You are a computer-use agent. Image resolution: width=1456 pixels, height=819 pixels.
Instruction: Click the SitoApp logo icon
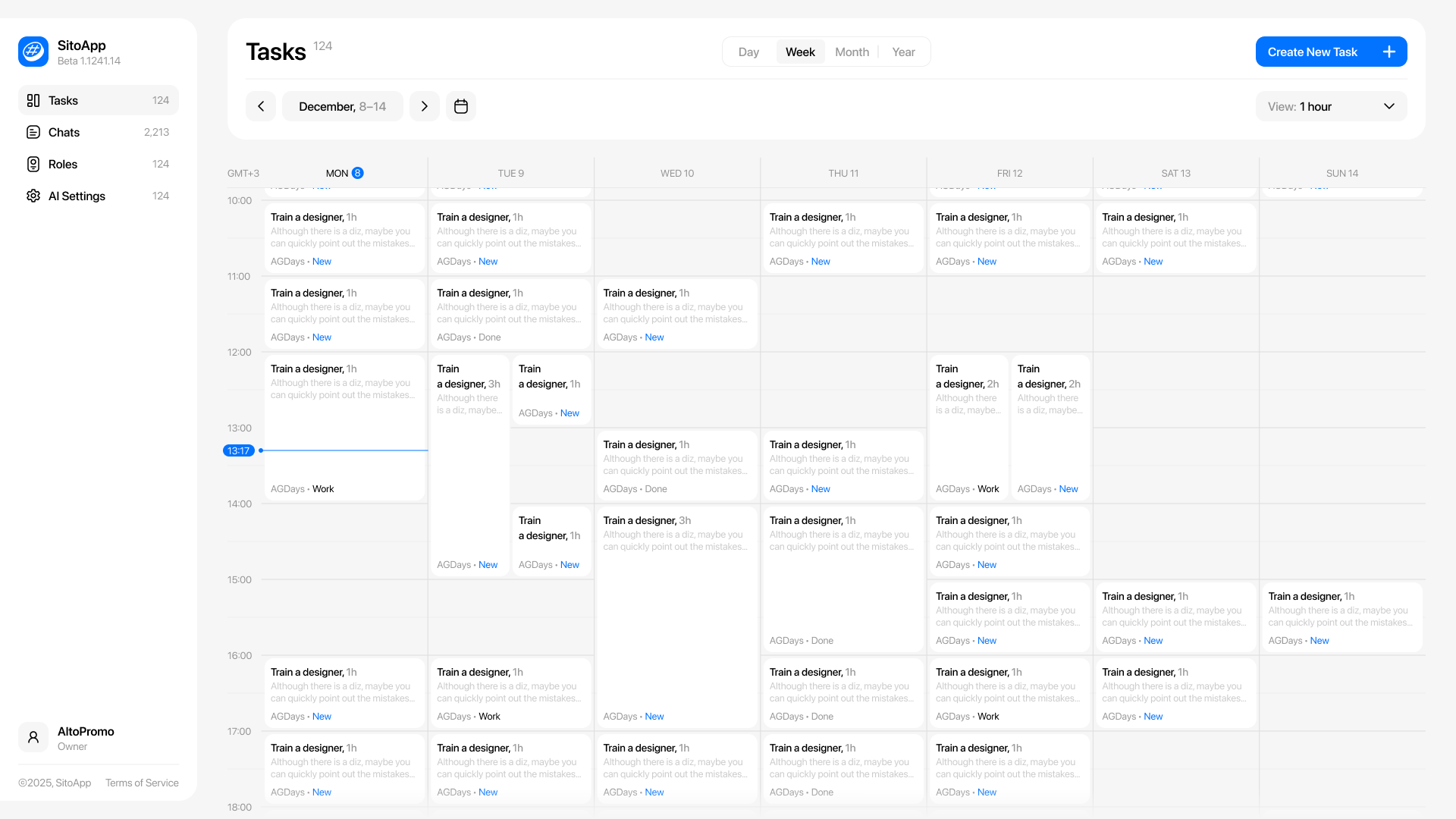coord(33,52)
